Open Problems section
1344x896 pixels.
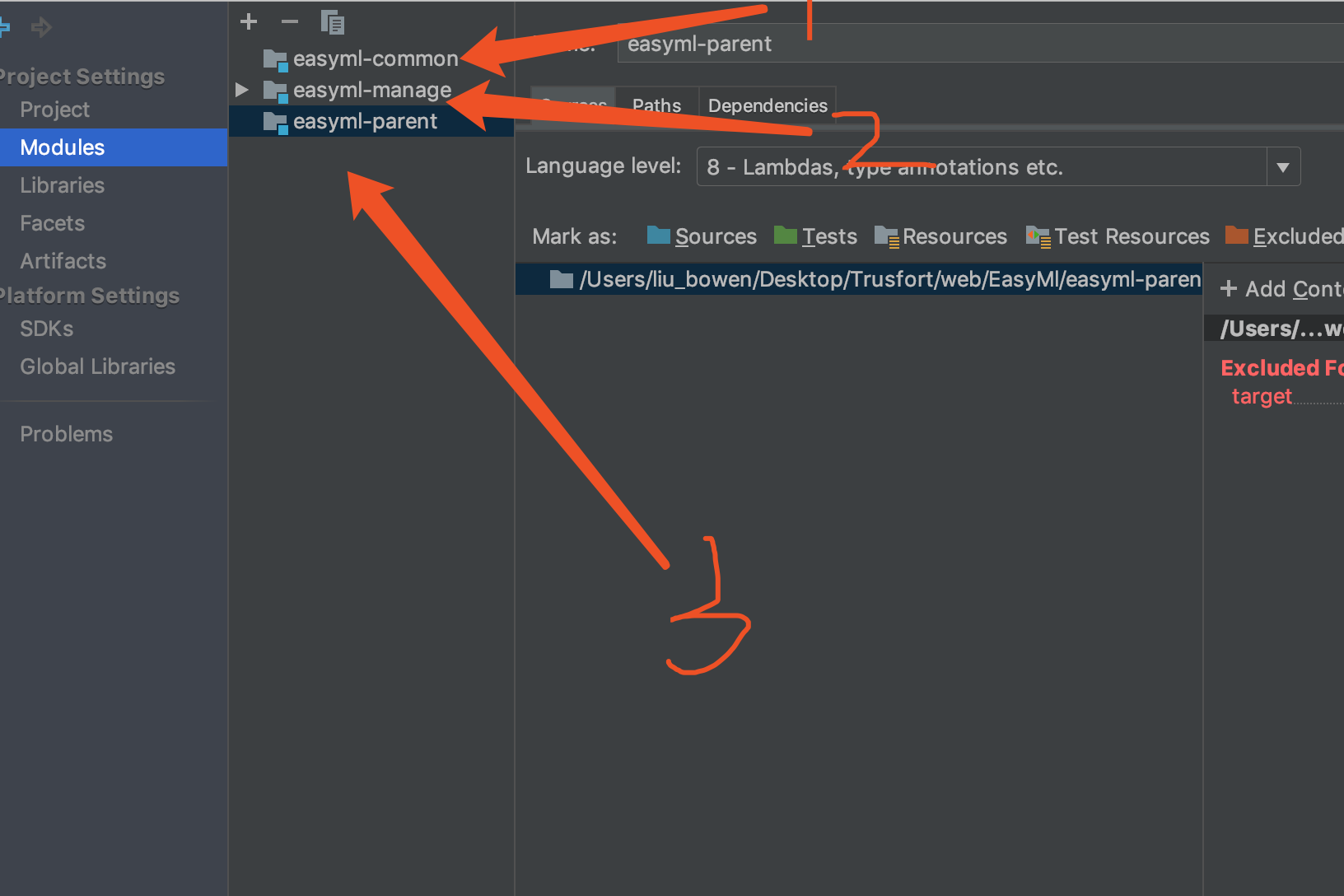(67, 434)
